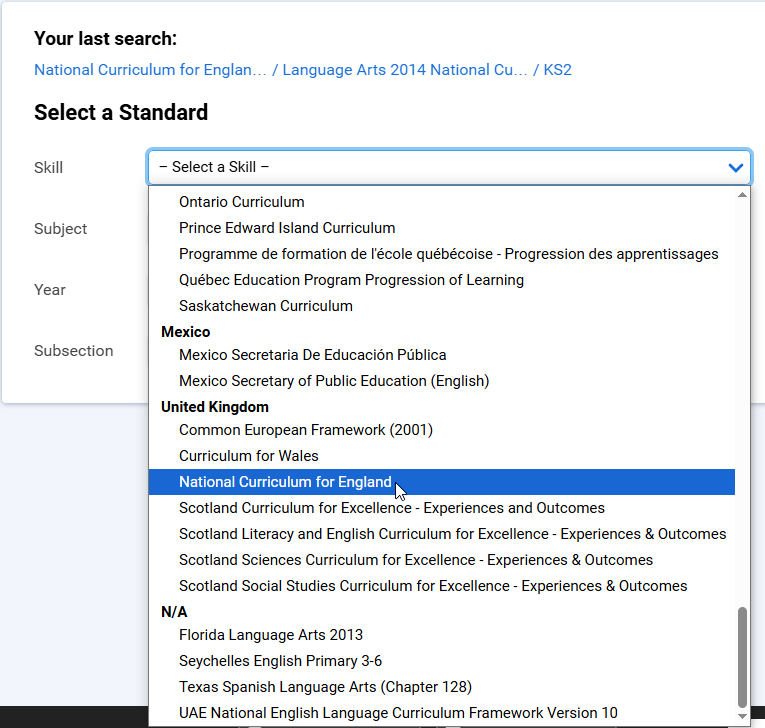Select Programme de formation de l'école québécoise
Viewport: 765px width, 728px height.
coord(442,254)
